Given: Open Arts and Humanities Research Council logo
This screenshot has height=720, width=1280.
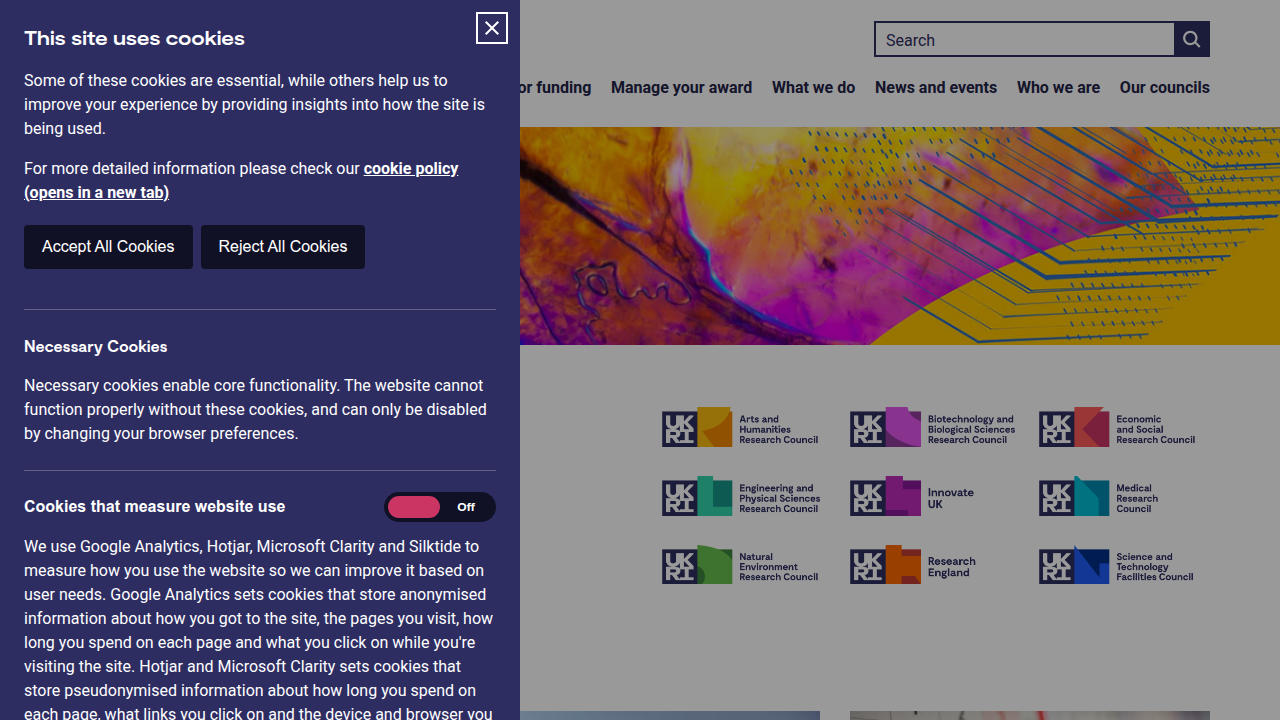Looking at the screenshot, I should [741, 427].
